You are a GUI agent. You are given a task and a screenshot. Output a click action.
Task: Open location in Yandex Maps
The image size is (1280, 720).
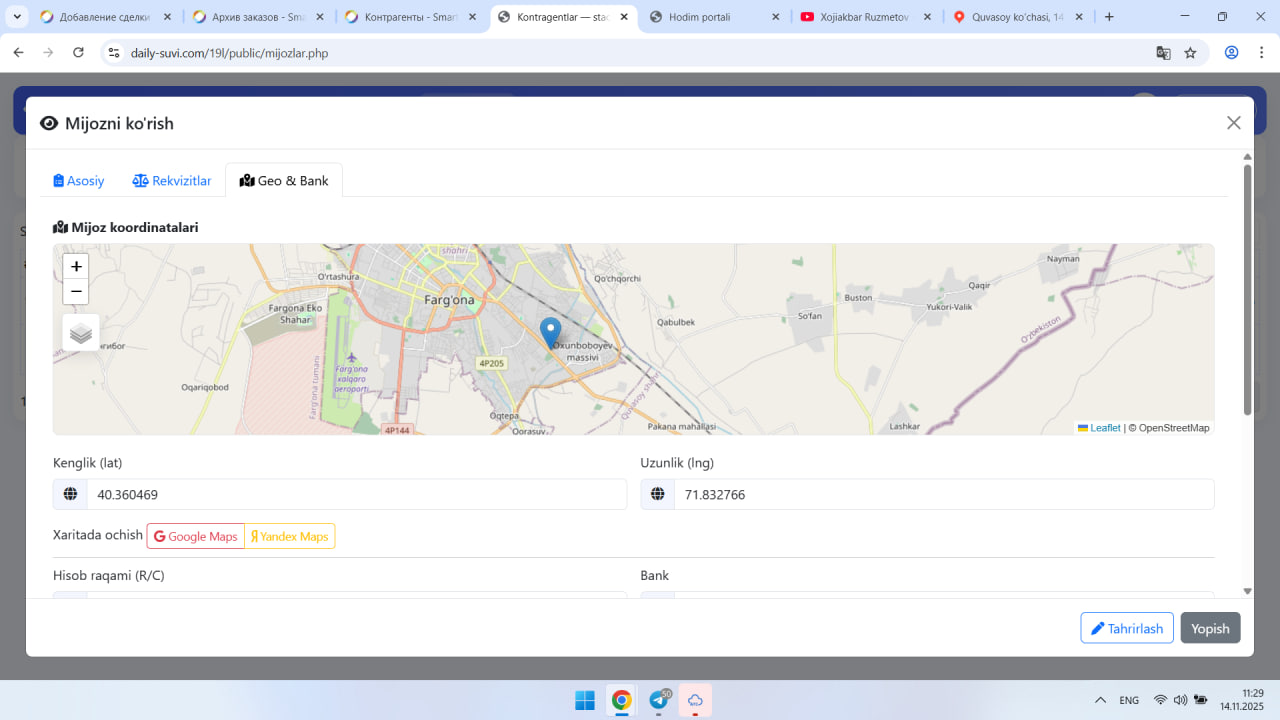(x=289, y=537)
